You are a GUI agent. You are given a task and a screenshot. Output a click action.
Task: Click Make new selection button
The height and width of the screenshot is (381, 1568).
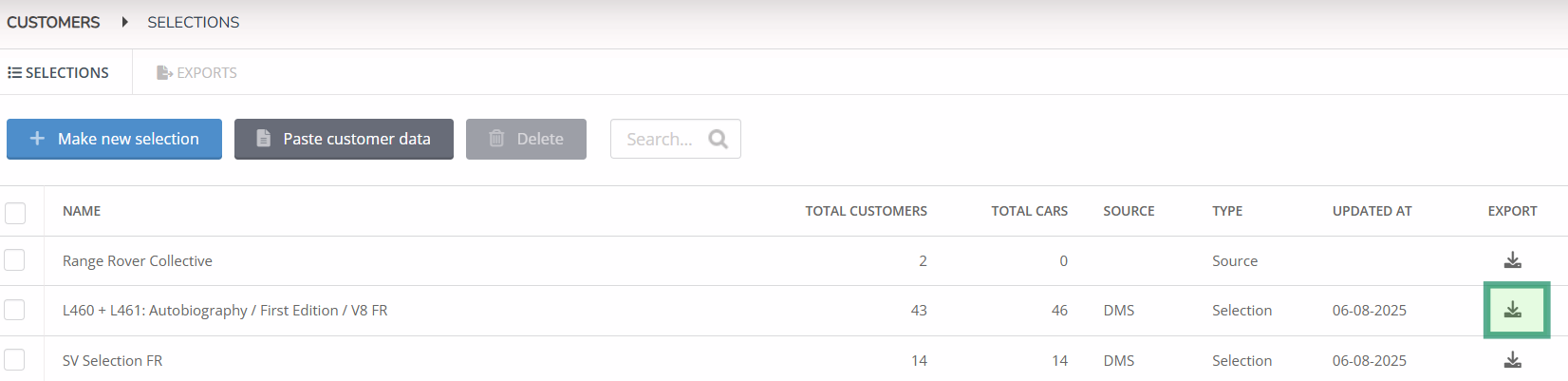(x=114, y=139)
